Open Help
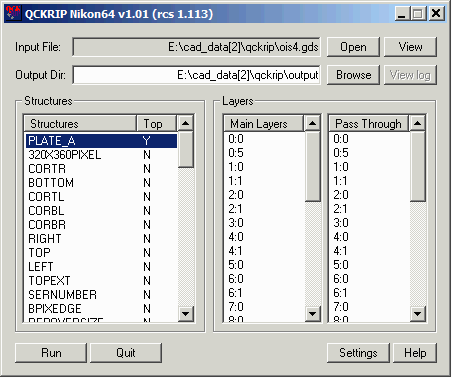Screen dimensions: 452x378 coord(415,353)
